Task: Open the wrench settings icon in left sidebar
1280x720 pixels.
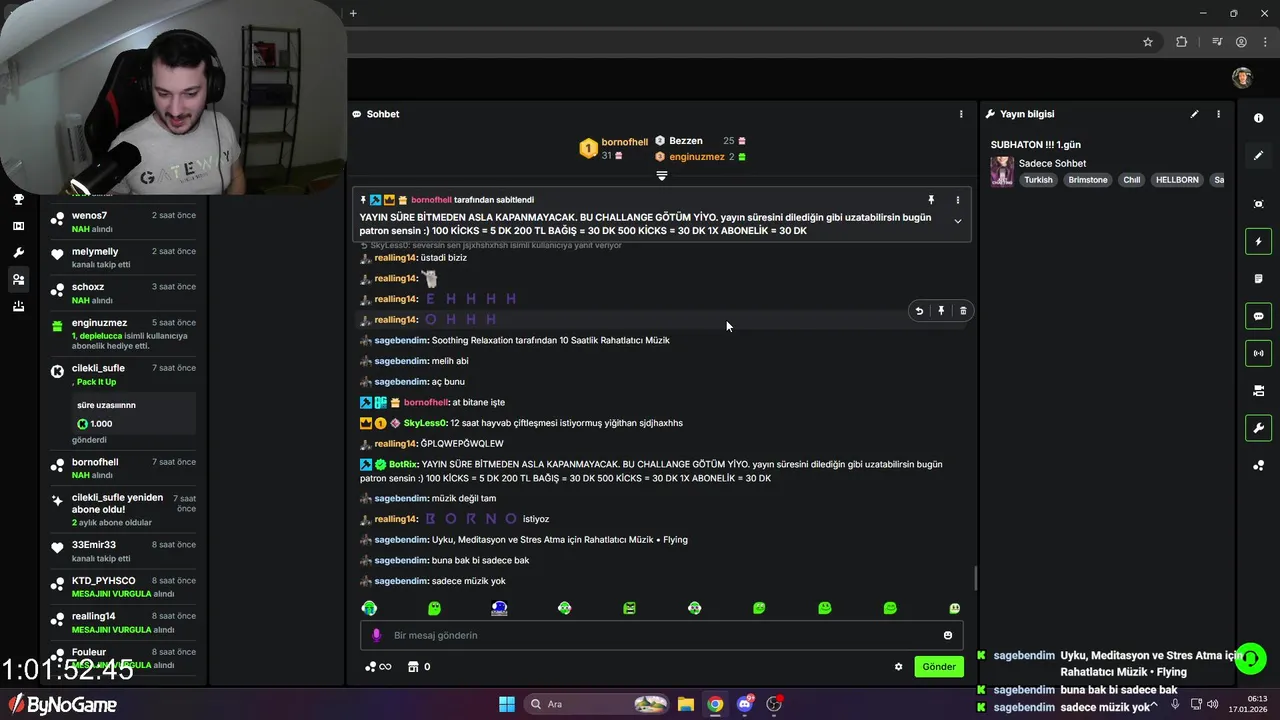Action: pos(18,253)
